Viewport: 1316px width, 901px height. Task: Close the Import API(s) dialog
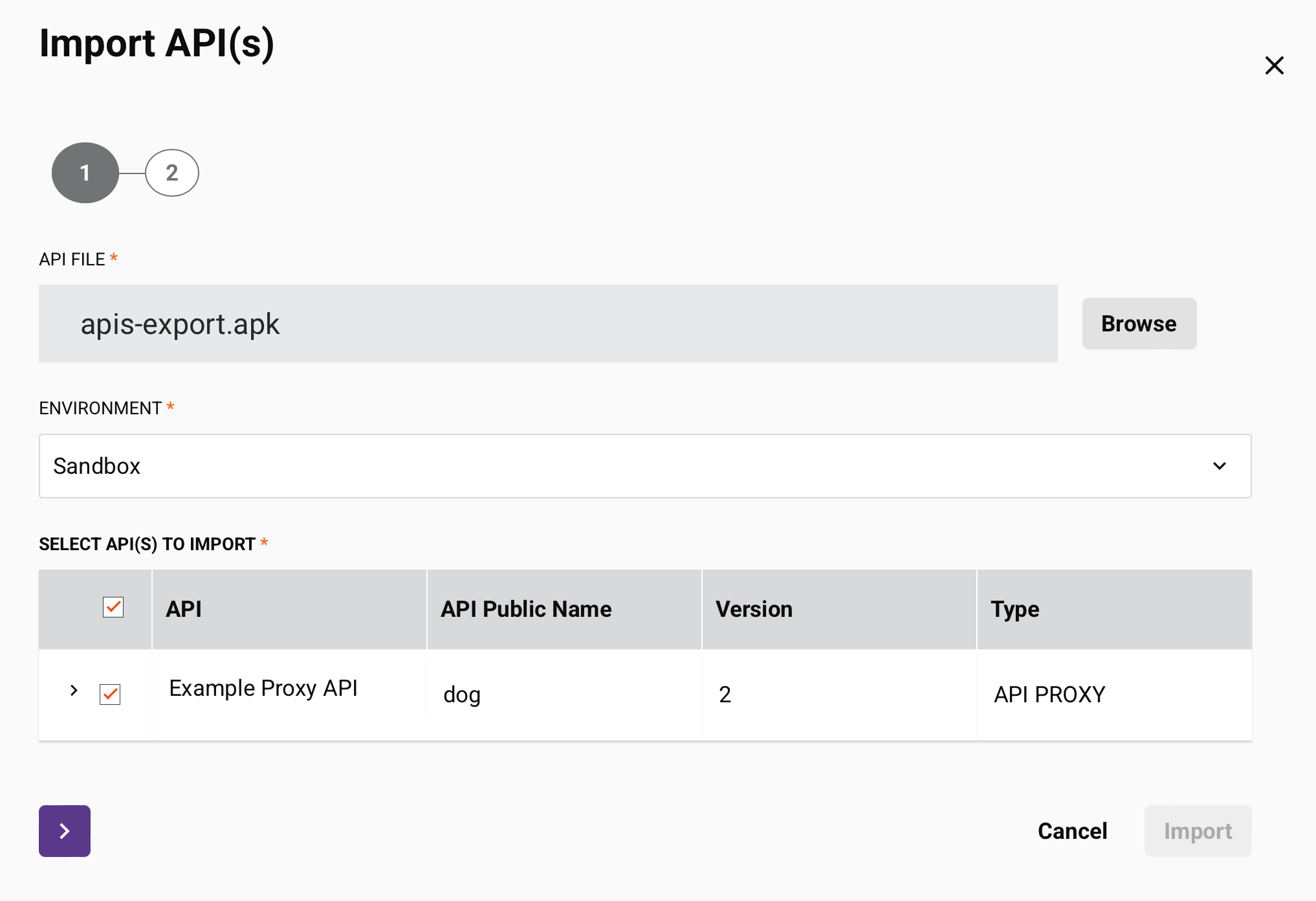[x=1273, y=65]
